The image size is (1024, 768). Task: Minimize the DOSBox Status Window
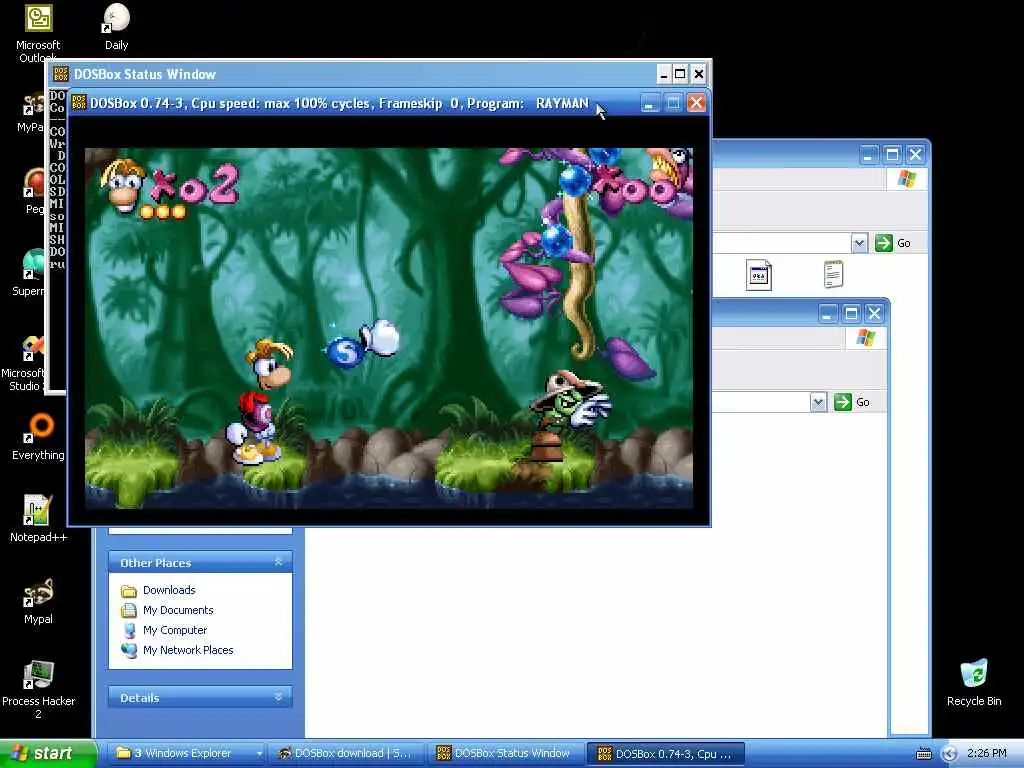coord(663,74)
